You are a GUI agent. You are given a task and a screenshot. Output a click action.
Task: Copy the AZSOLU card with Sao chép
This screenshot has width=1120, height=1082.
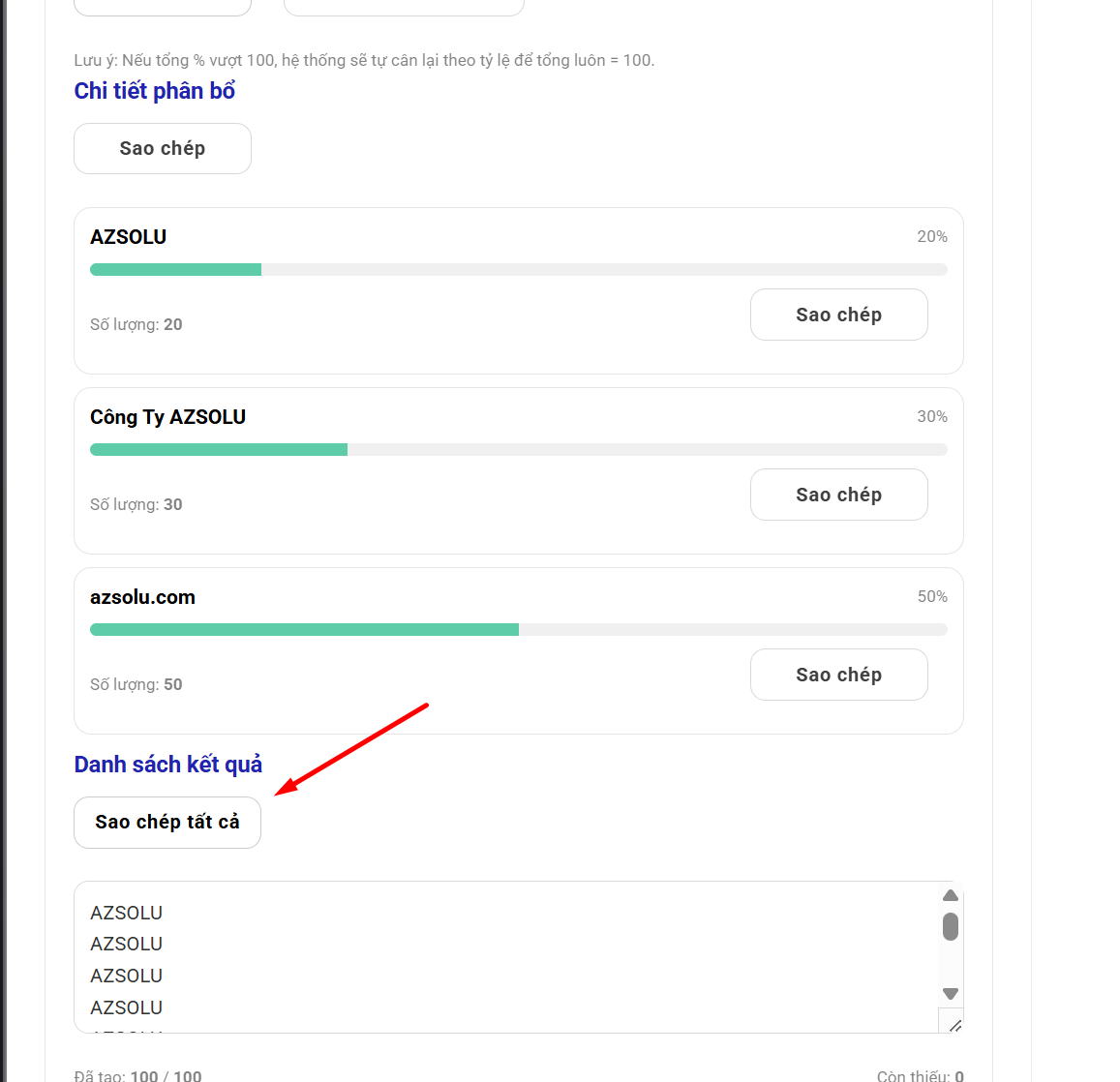pos(838,315)
